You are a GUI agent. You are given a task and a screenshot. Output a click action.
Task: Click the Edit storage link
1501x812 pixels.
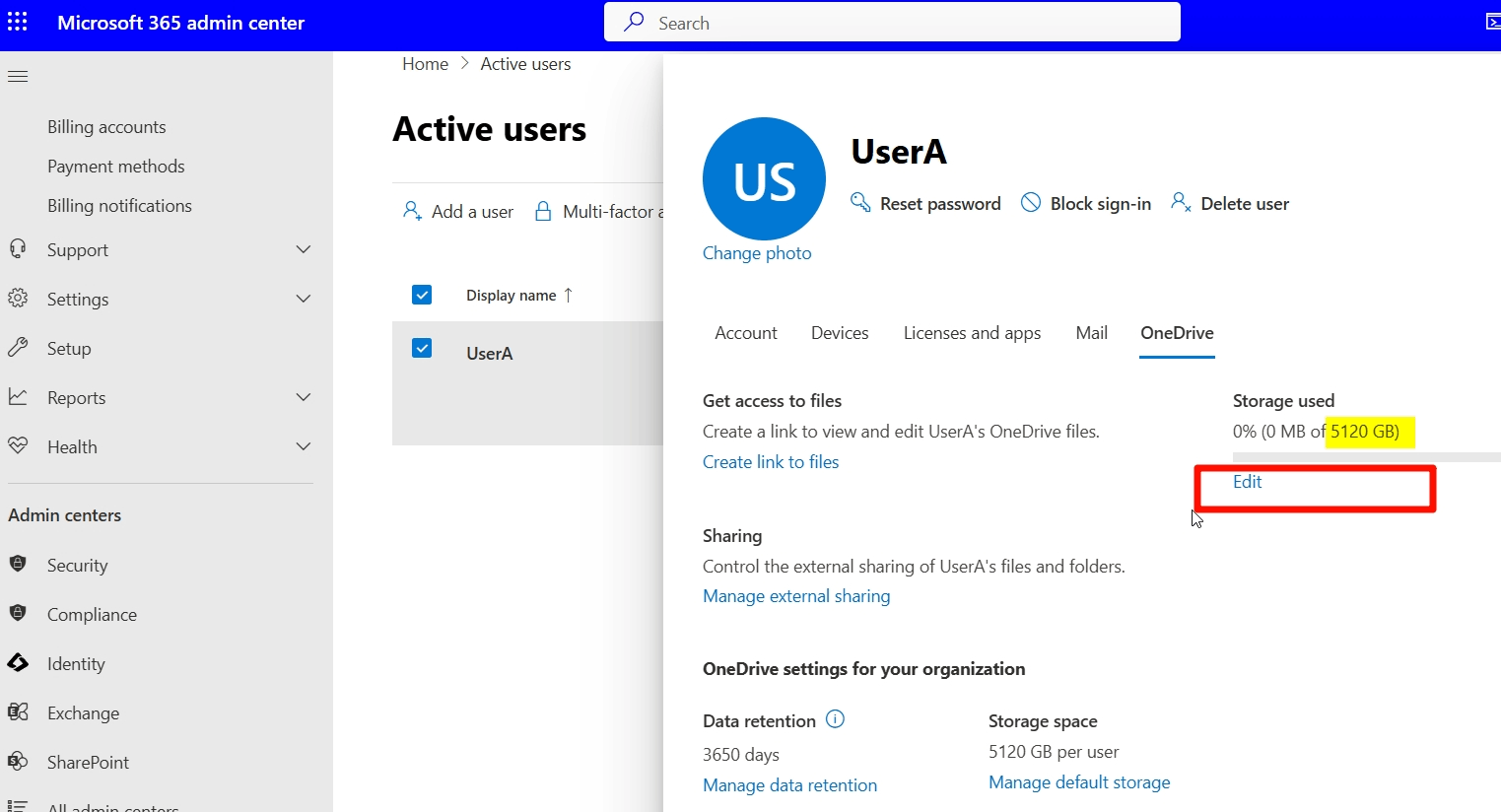pos(1247,482)
